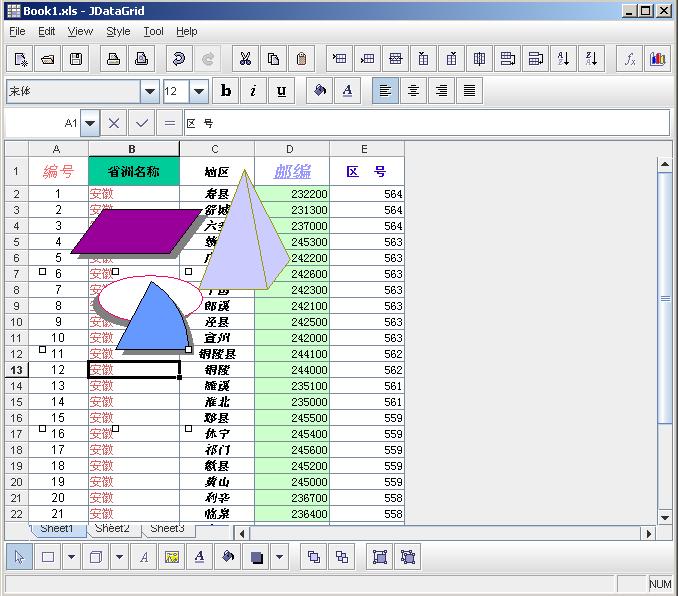
Task: Click the horizontal scrollbar right arrow
Action: pyautogui.click(x=649, y=534)
